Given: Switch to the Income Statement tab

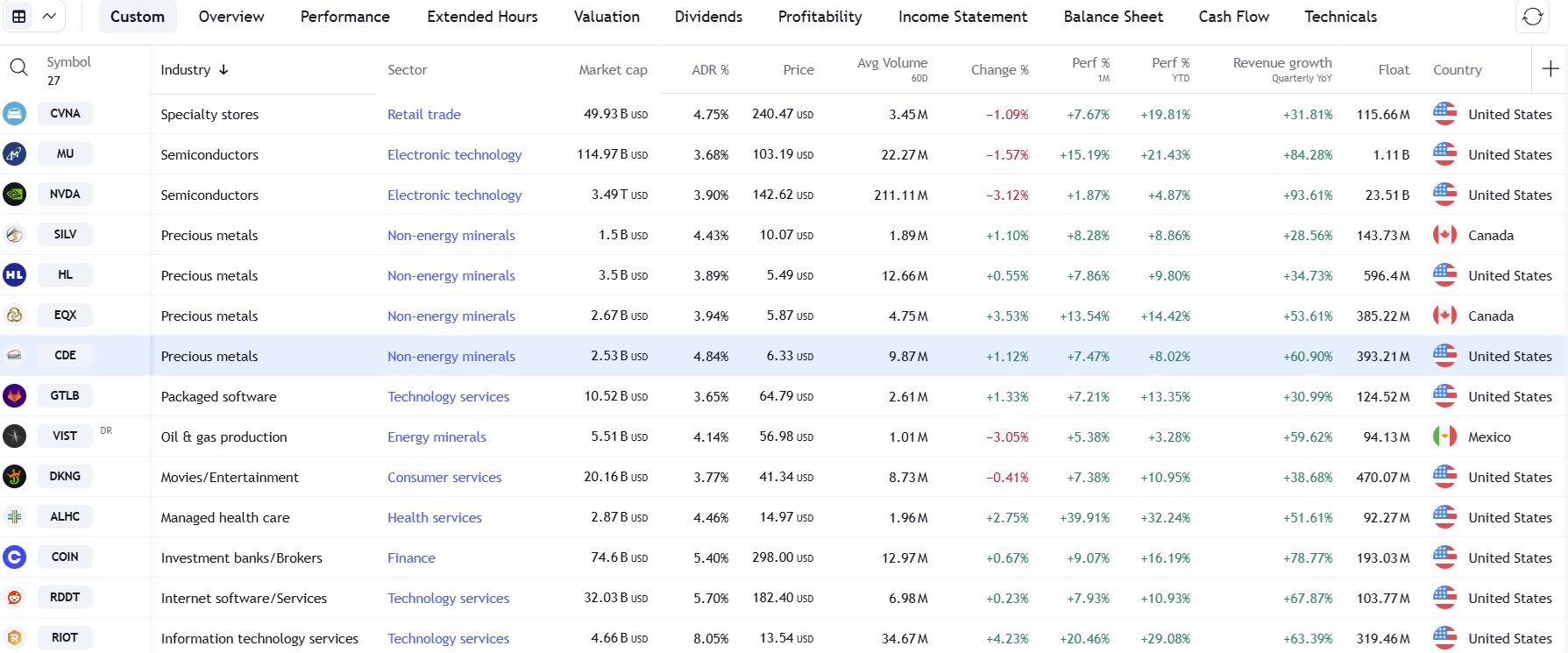Looking at the screenshot, I should (x=962, y=17).
